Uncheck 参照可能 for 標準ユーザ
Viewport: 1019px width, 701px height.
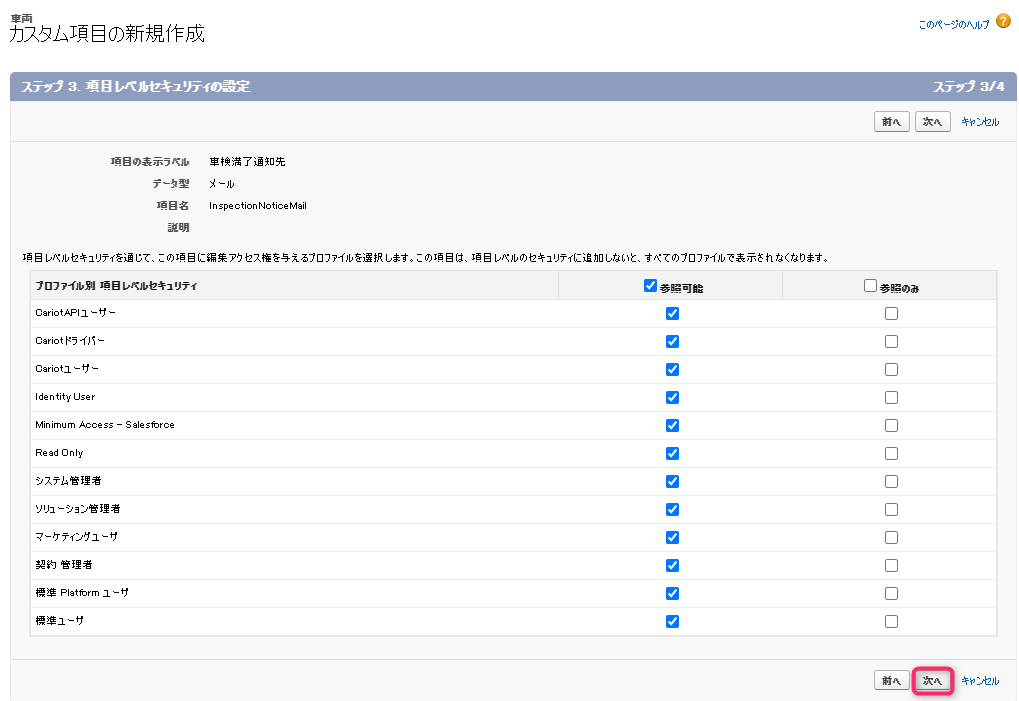tap(672, 621)
